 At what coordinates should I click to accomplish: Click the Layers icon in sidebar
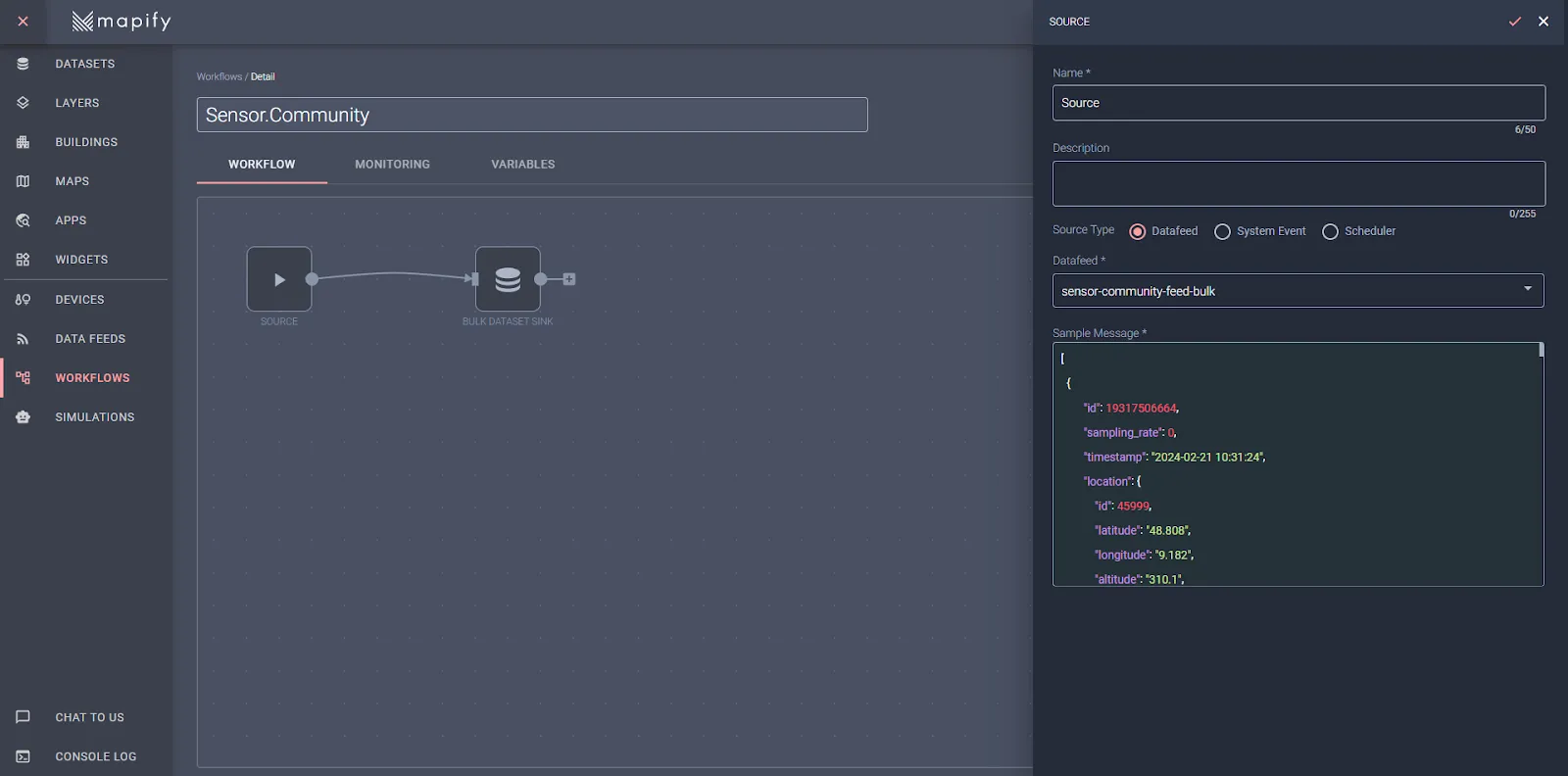click(x=23, y=103)
